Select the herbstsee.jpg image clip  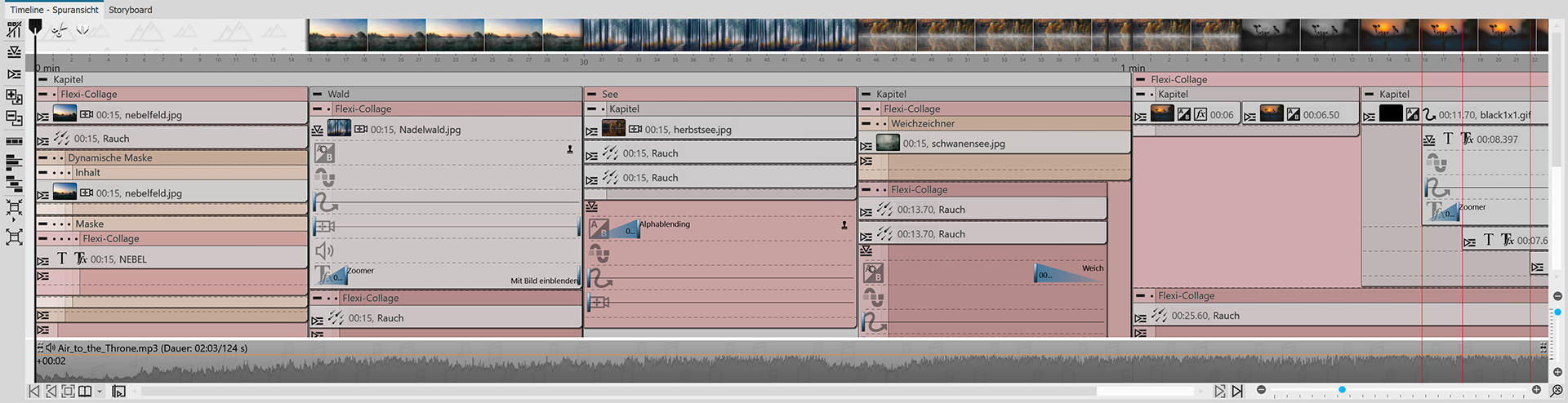click(720, 129)
